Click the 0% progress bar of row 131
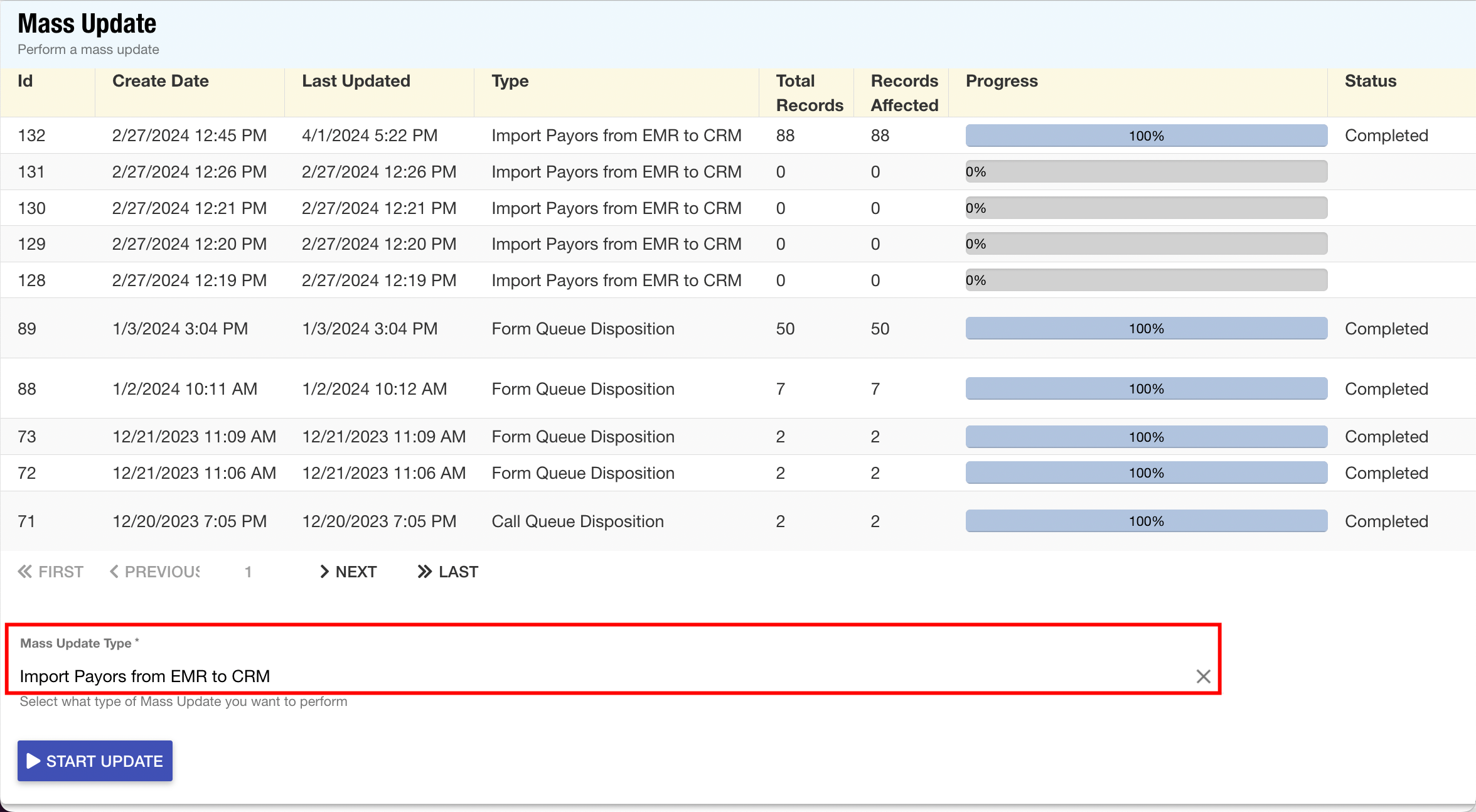This screenshot has width=1476, height=812. point(1146,172)
